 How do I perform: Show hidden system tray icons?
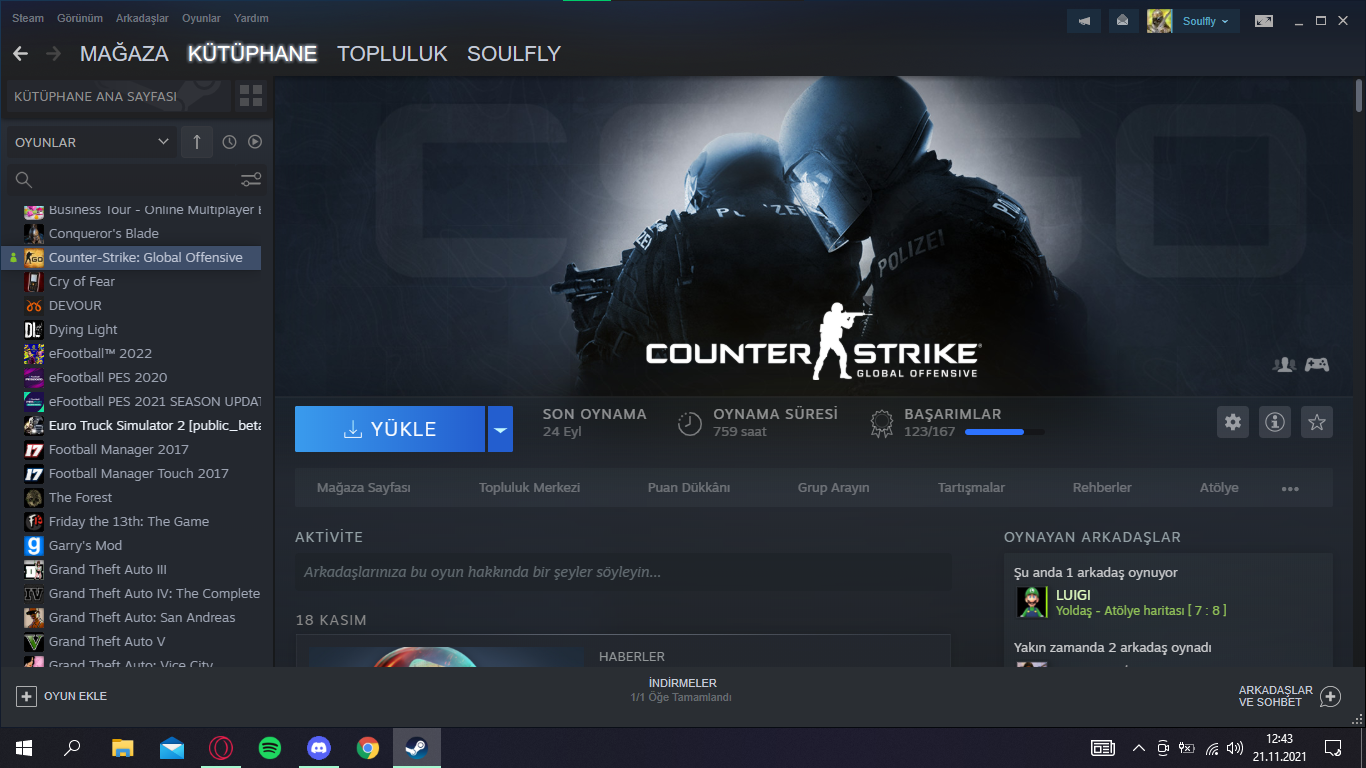[1138, 748]
